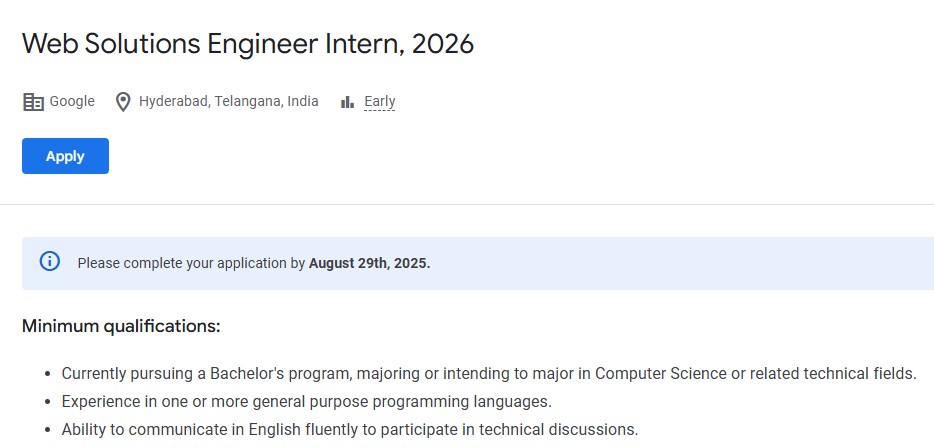Click the Minimum qualifications heading
The width and height of the screenshot is (934, 448).
coord(121,326)
